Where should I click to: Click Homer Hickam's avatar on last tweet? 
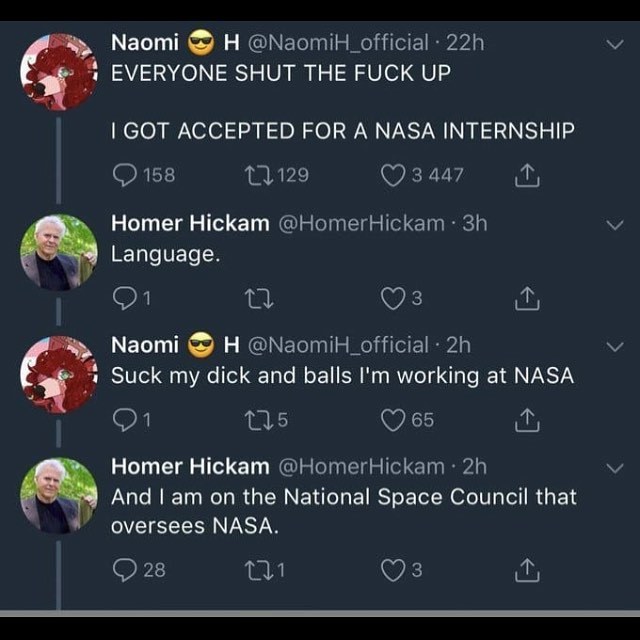tap(59, 495)
